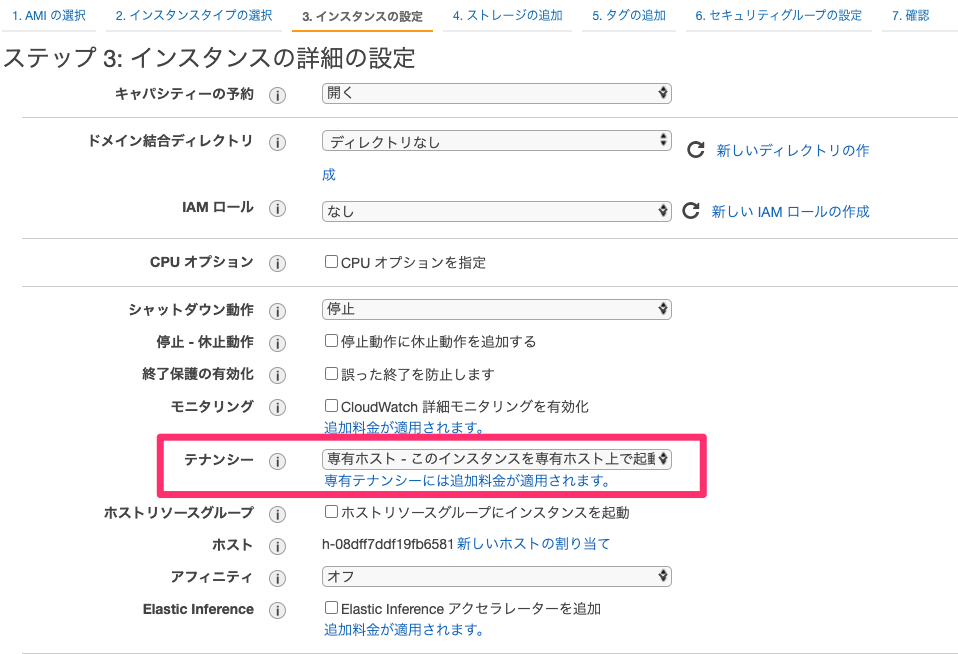Screen dimensions: 958x654
Task: Click the info icon next to キャパシティーの予約
Action: 277,95
